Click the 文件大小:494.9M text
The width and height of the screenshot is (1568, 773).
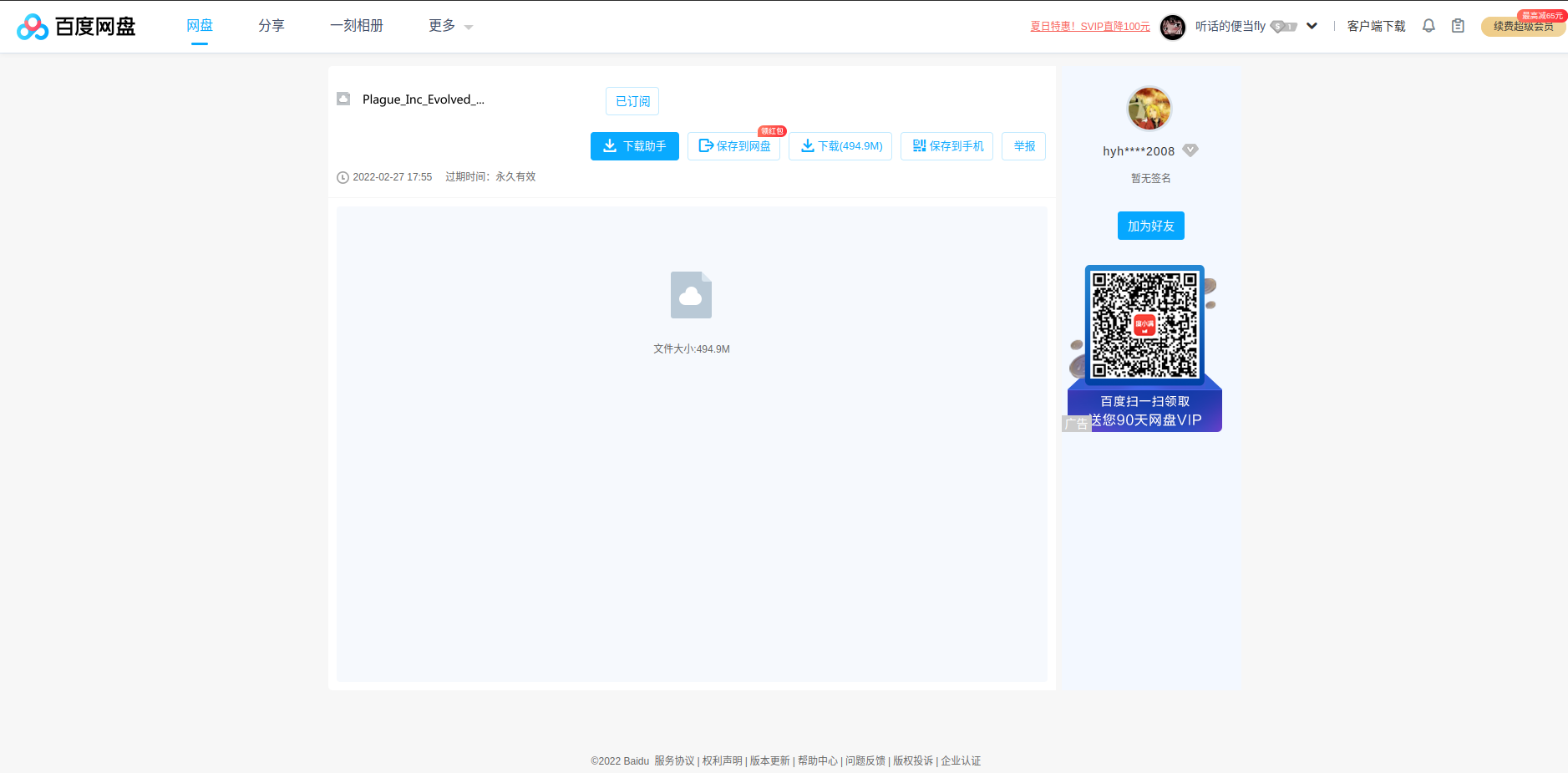pyautogui.click(x=692, y=349)
